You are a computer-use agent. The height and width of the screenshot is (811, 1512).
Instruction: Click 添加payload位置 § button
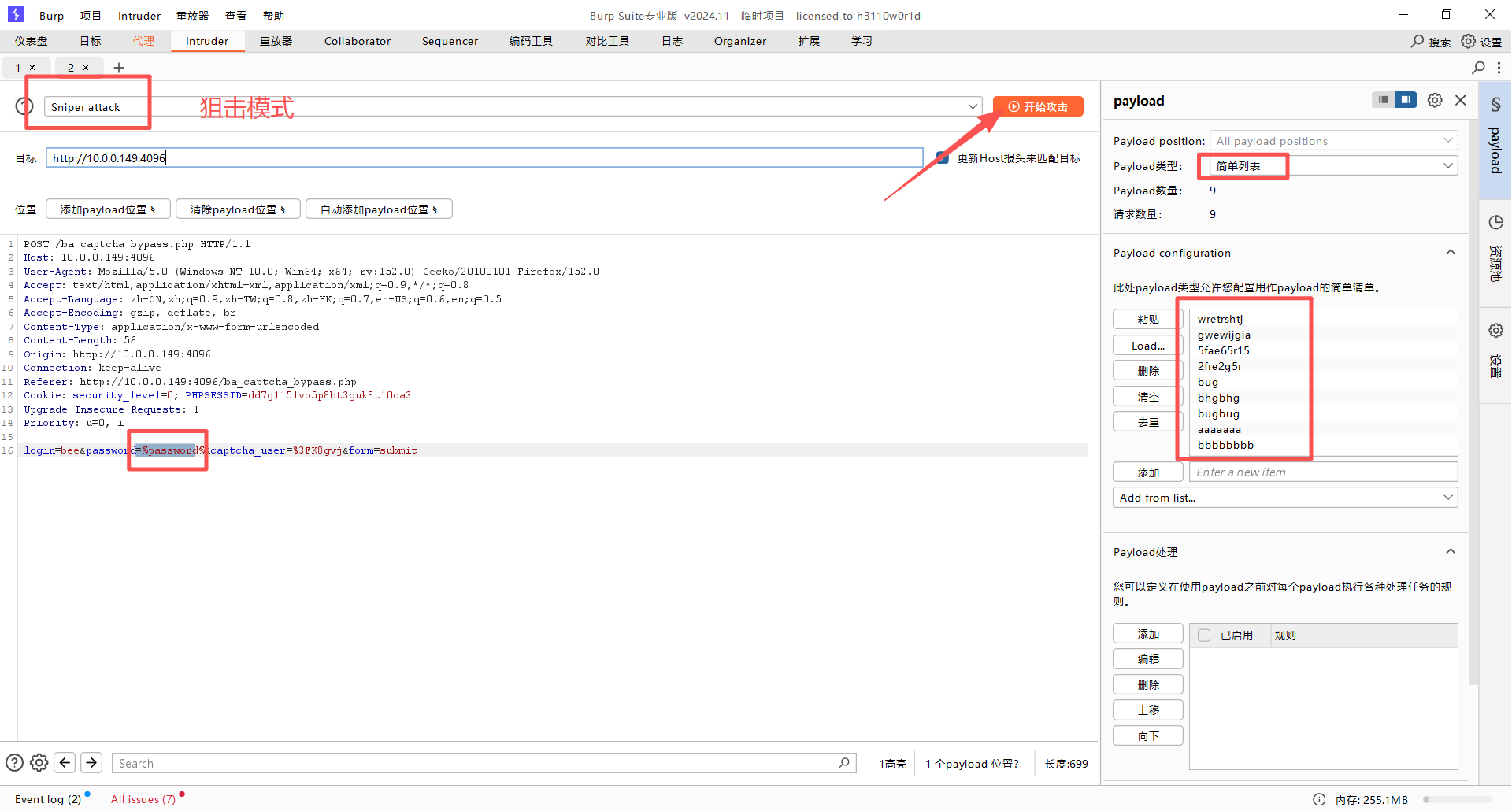[x=108, y=209]
